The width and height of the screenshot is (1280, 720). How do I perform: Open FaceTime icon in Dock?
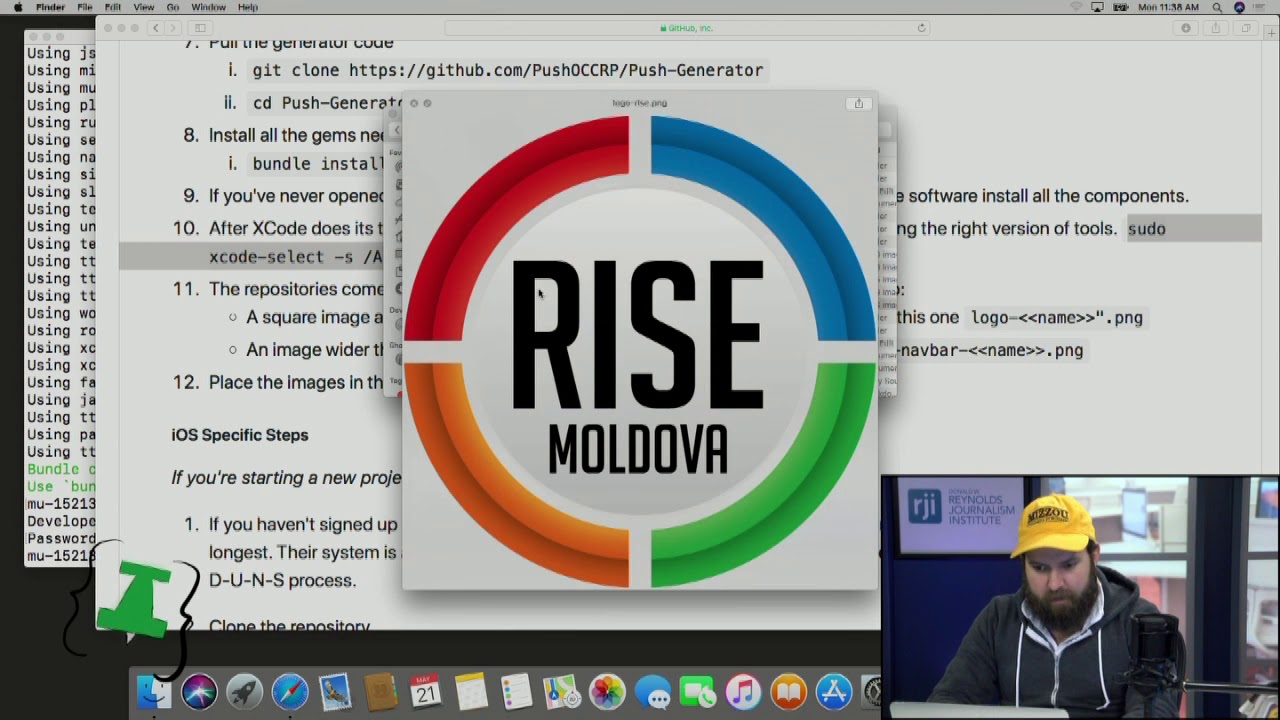(x=698, y=692)
